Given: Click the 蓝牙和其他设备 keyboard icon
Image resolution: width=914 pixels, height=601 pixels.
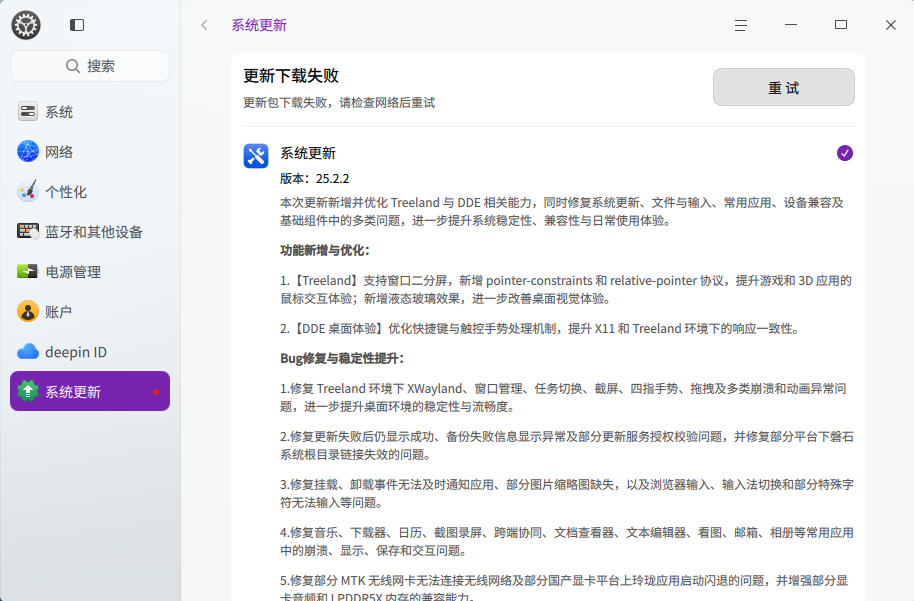Looking at the screenshot, I should [27, 231].
